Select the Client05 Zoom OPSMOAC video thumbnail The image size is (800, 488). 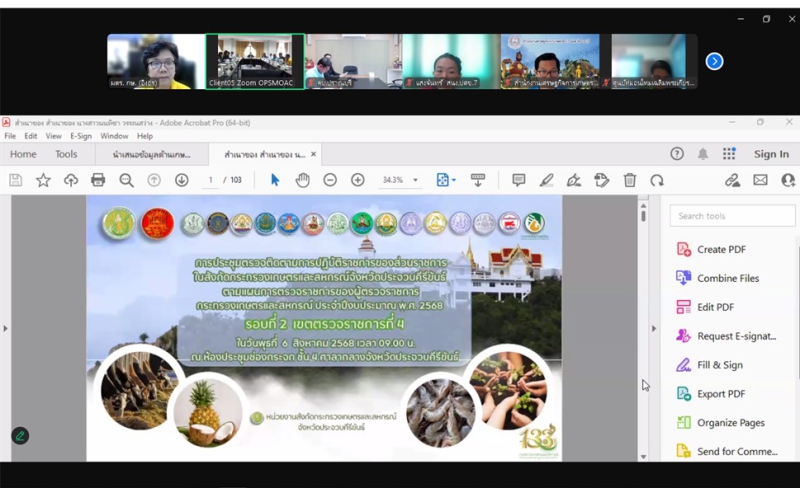255,61
